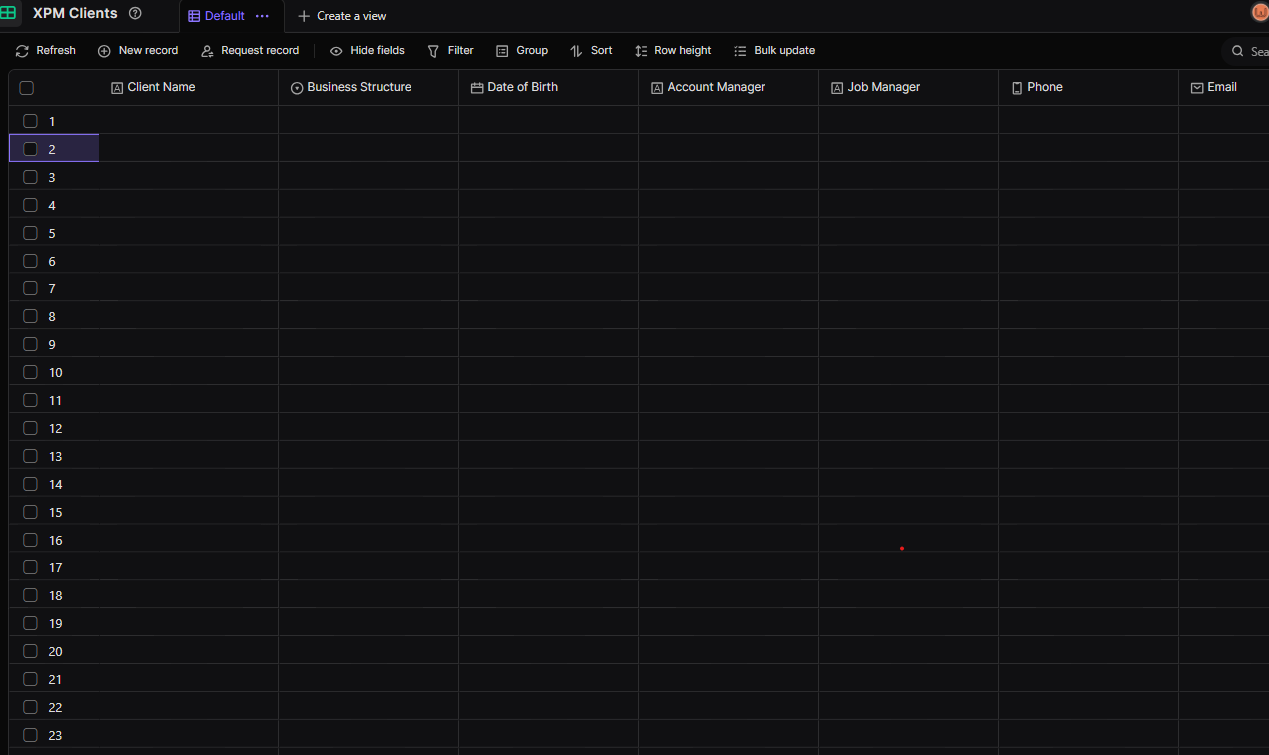Open the Sort arrows tool
The height and width of the screenshot is (755, 1269).
tap(576, 51)
